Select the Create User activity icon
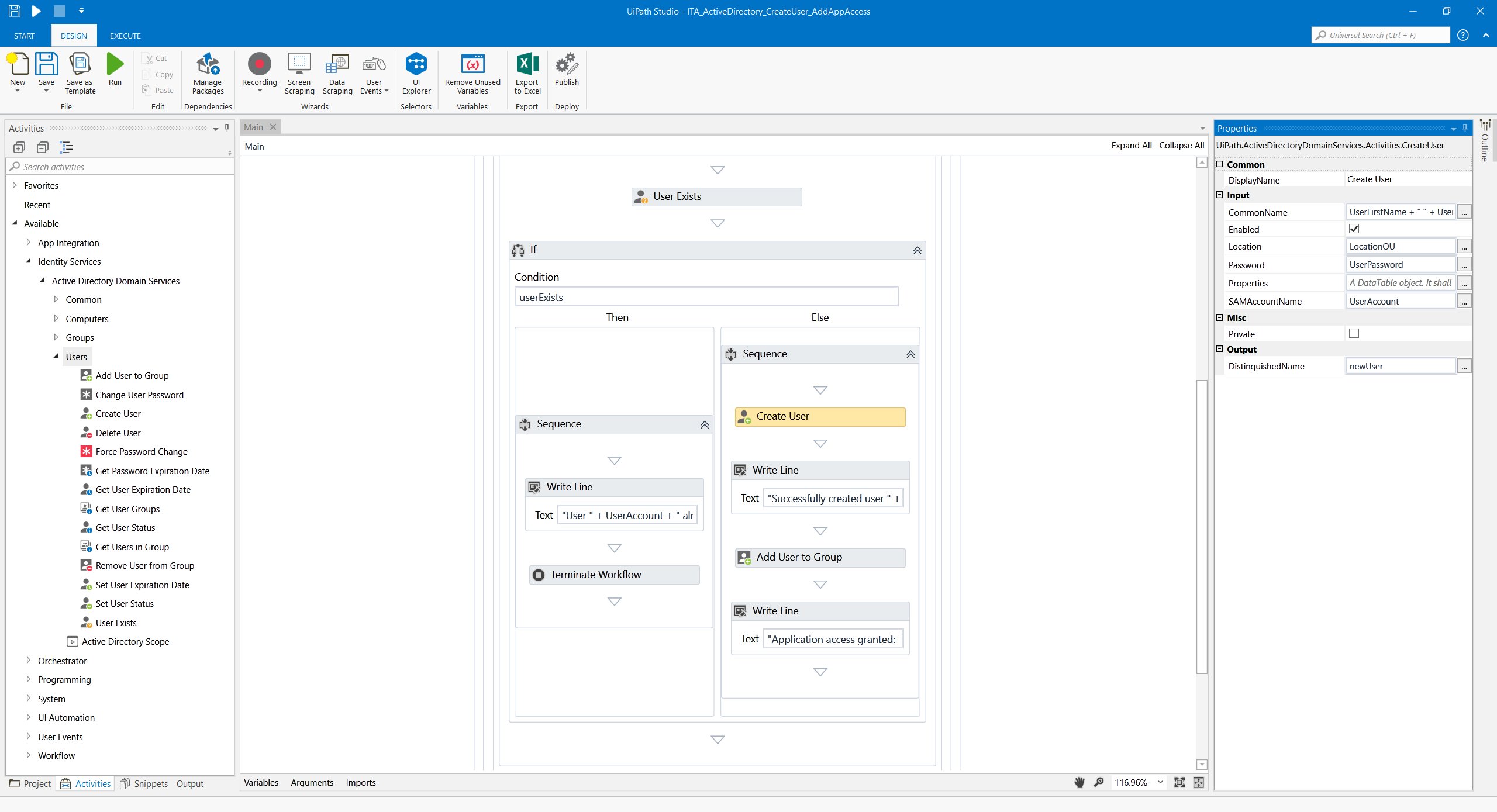1497x812 pixels. pyautogui.click(x=744, y=416)
